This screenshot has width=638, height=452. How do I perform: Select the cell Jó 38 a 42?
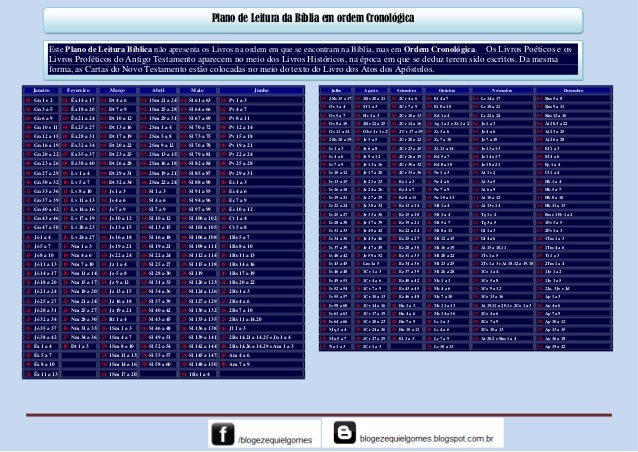[42, 337]
